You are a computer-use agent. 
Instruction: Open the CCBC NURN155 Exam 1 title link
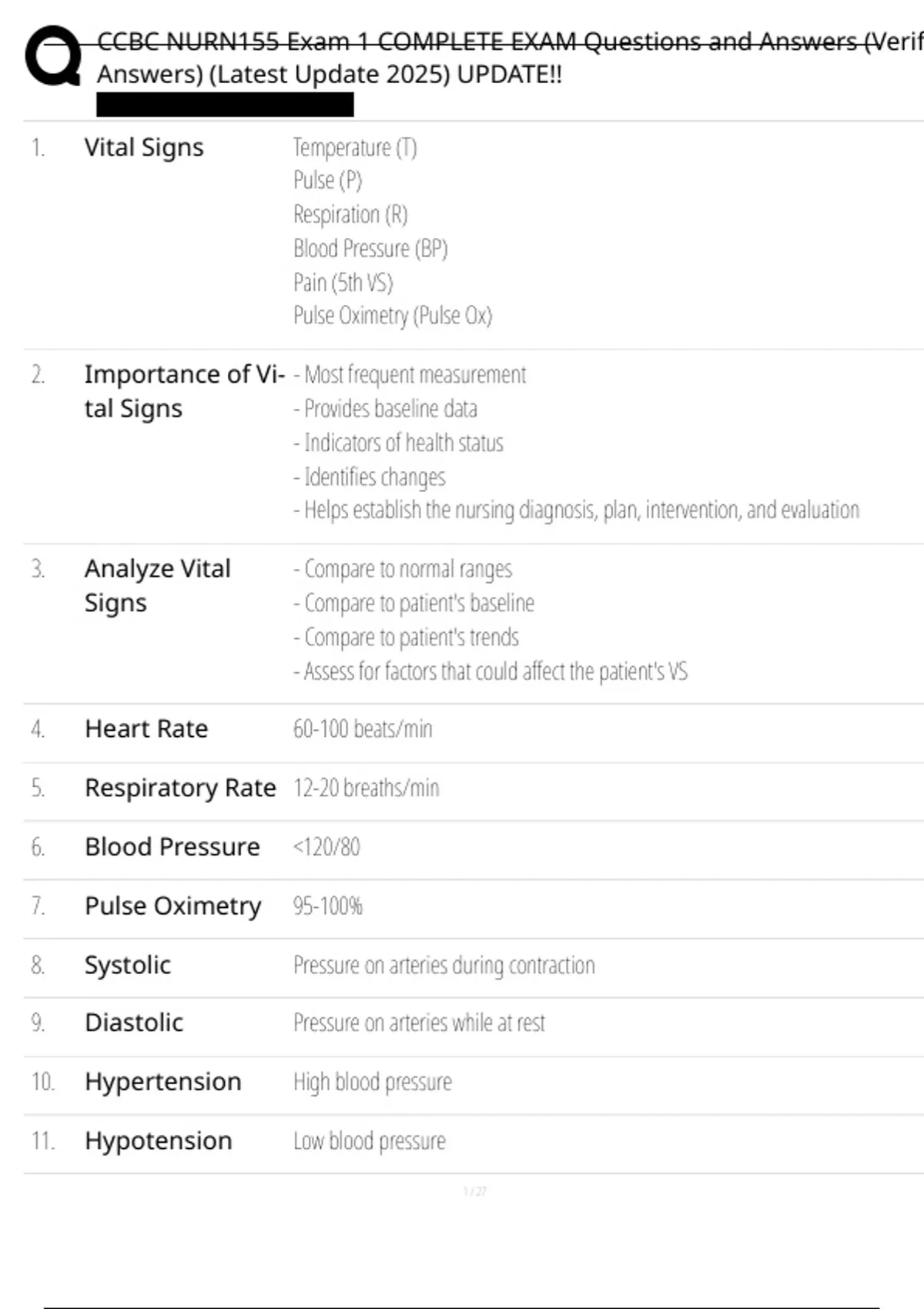[510, 58]
